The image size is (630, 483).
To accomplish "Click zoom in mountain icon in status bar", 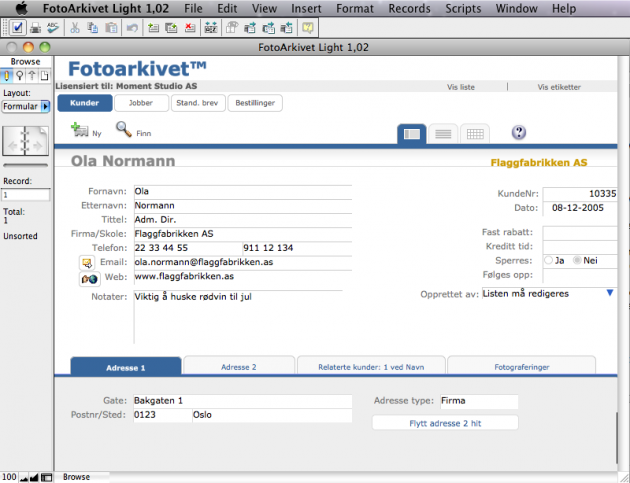I will [34, 477].
